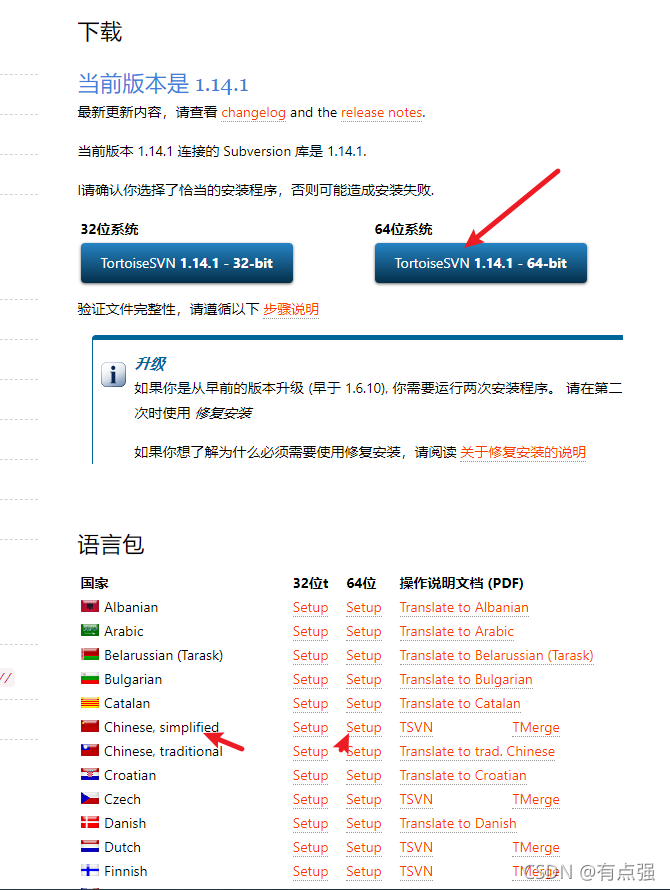This screenshot has width=670, height=890.
Task: Click the Albanian flag icon
Action: [x=90, y=607]
